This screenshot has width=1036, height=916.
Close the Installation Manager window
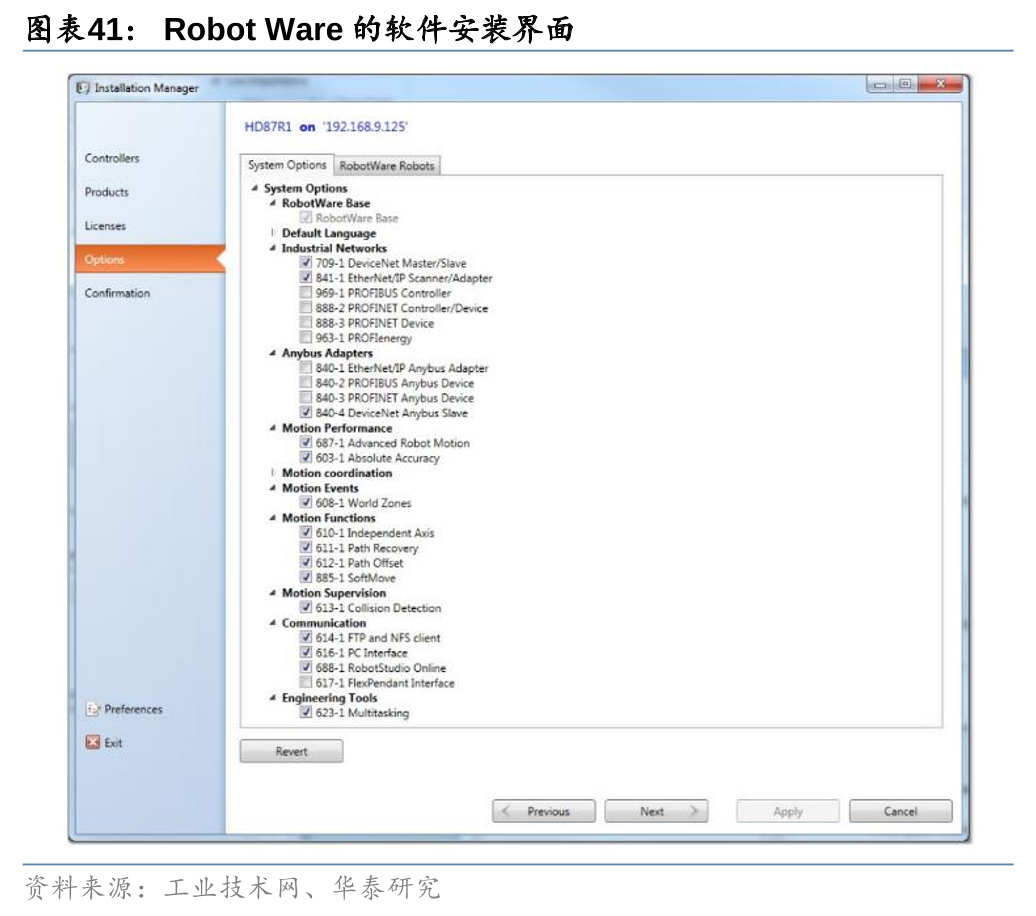point(940,85)
